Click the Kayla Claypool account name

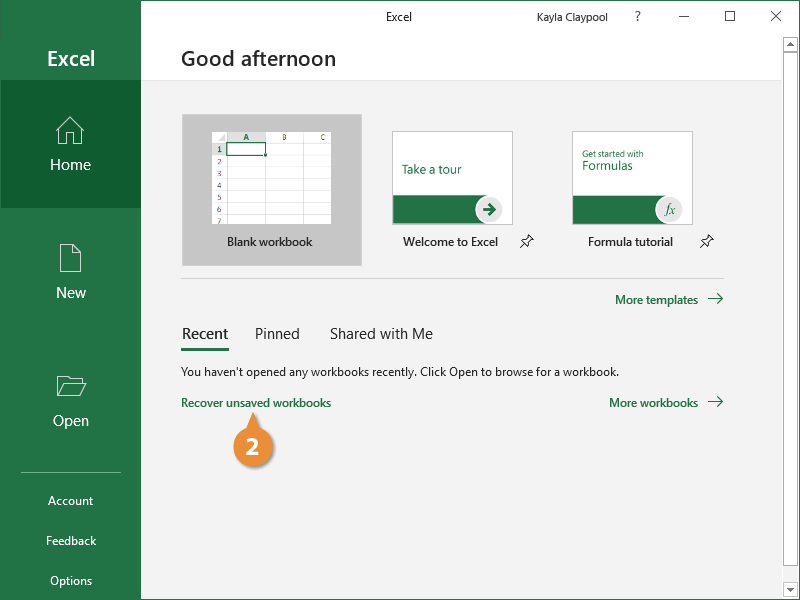(x=571, y=16)
